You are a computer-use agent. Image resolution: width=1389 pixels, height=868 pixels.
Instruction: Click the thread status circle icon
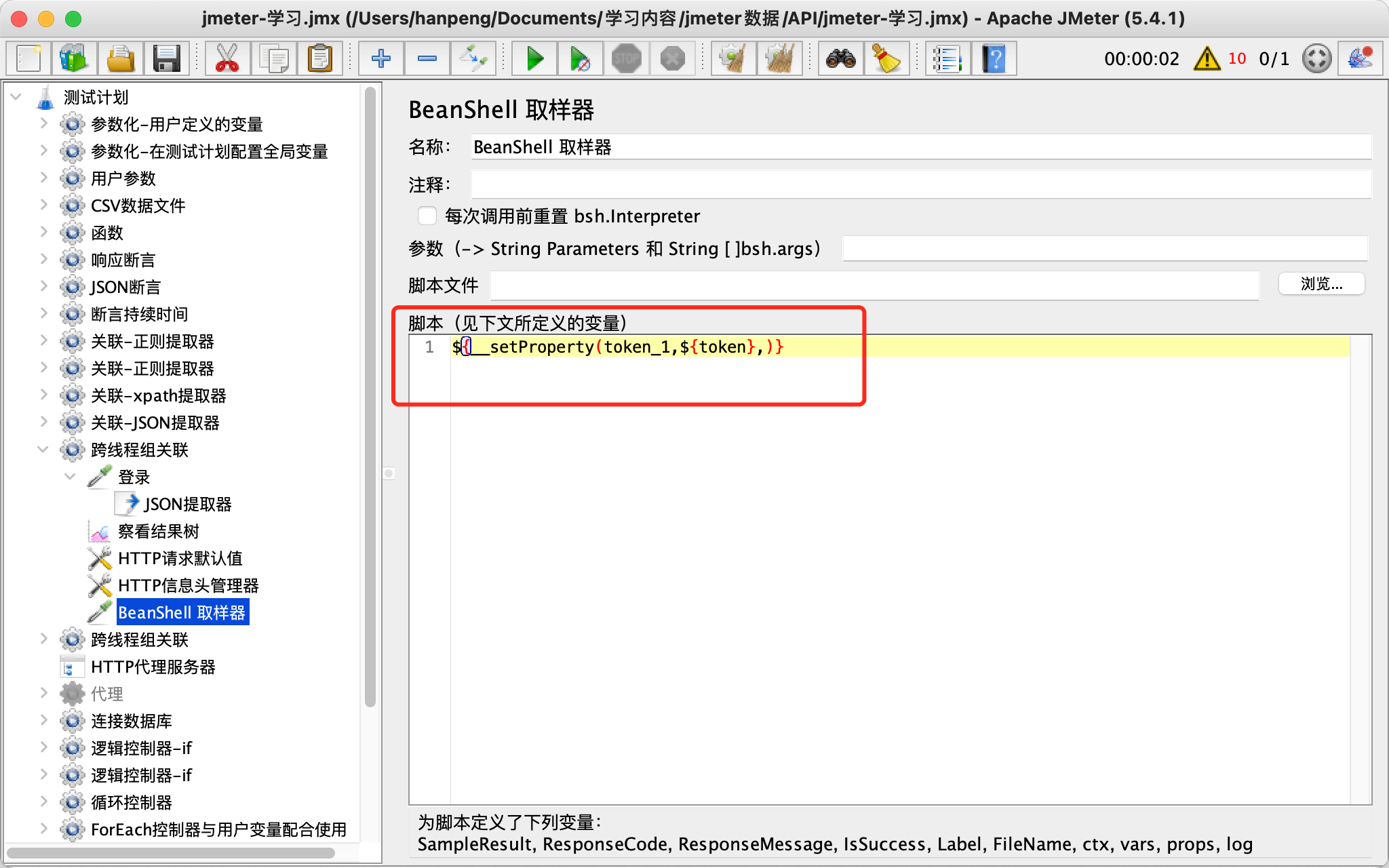click(1317, 58)
